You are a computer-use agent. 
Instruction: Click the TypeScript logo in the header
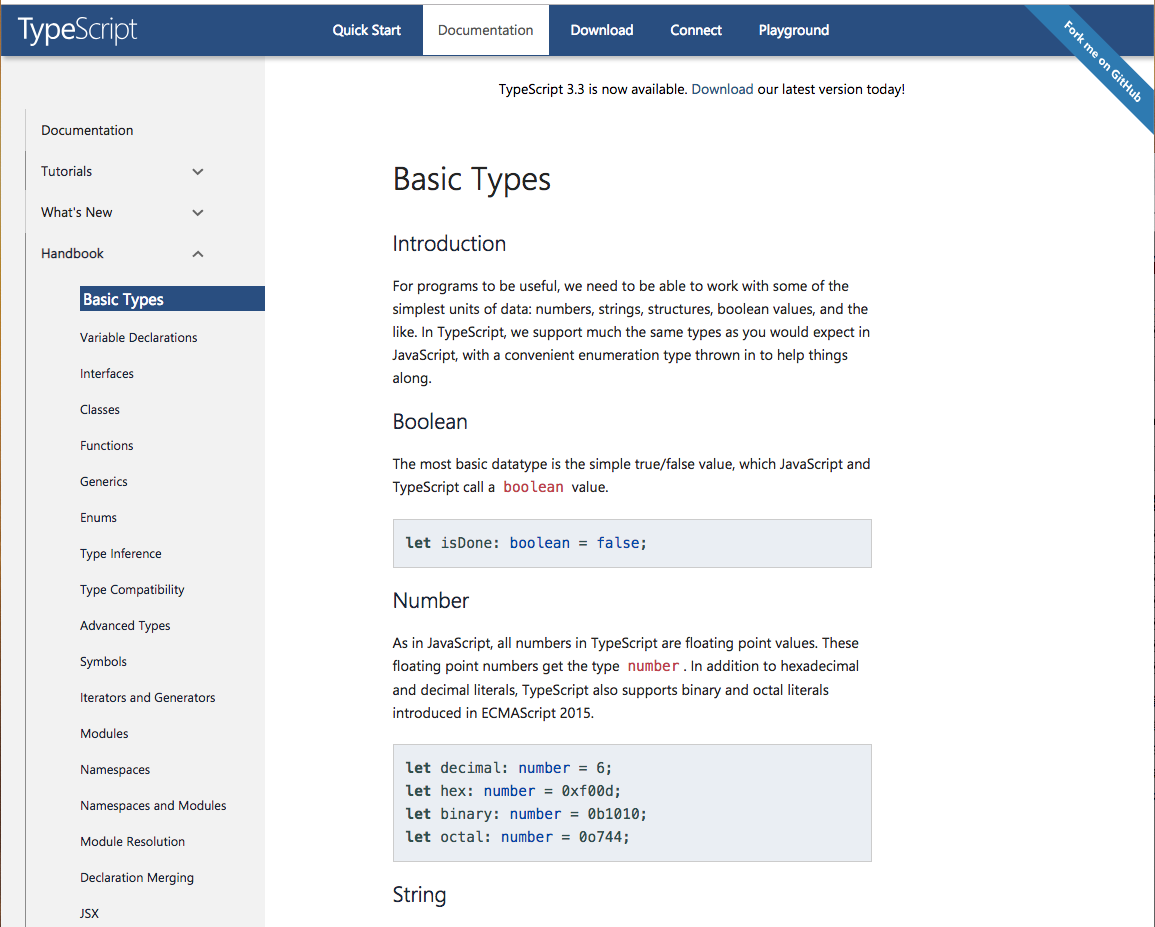click(x=76, y=30)
